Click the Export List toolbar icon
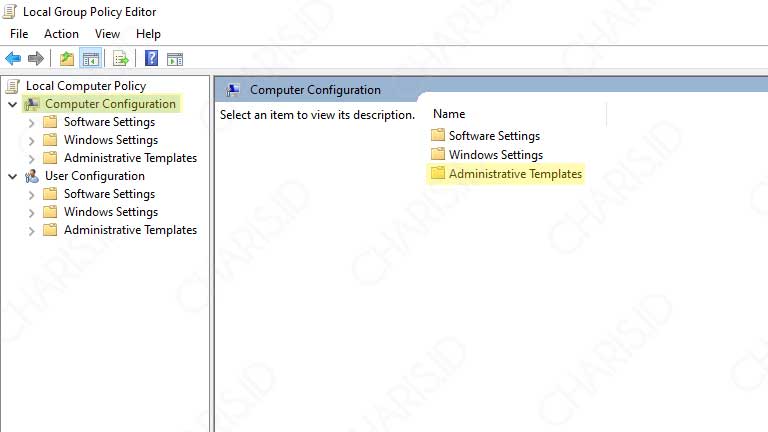This screenshot has height=432, width=768. pos(120,59)
